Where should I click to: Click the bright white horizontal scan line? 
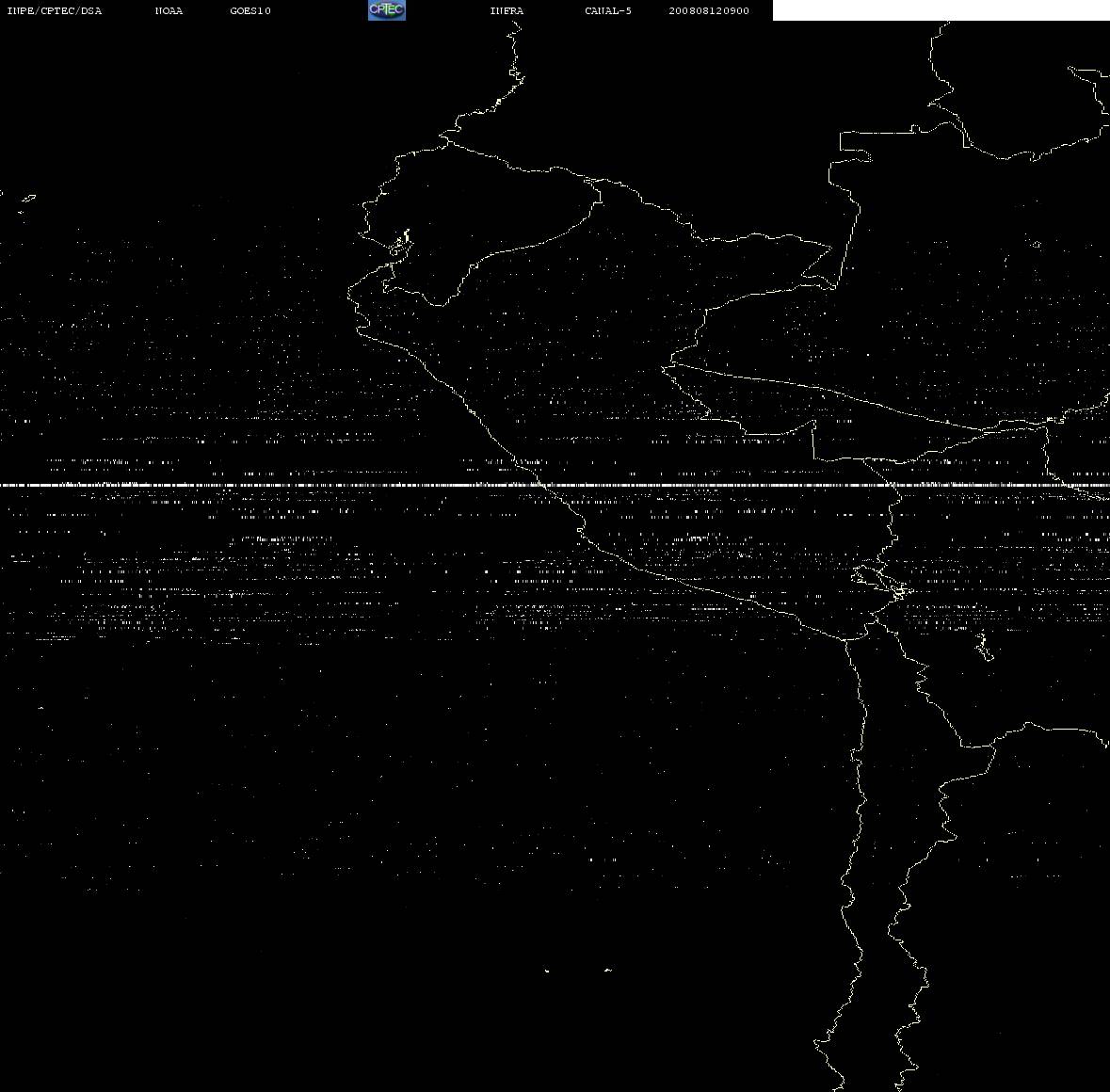pos(555,485)
